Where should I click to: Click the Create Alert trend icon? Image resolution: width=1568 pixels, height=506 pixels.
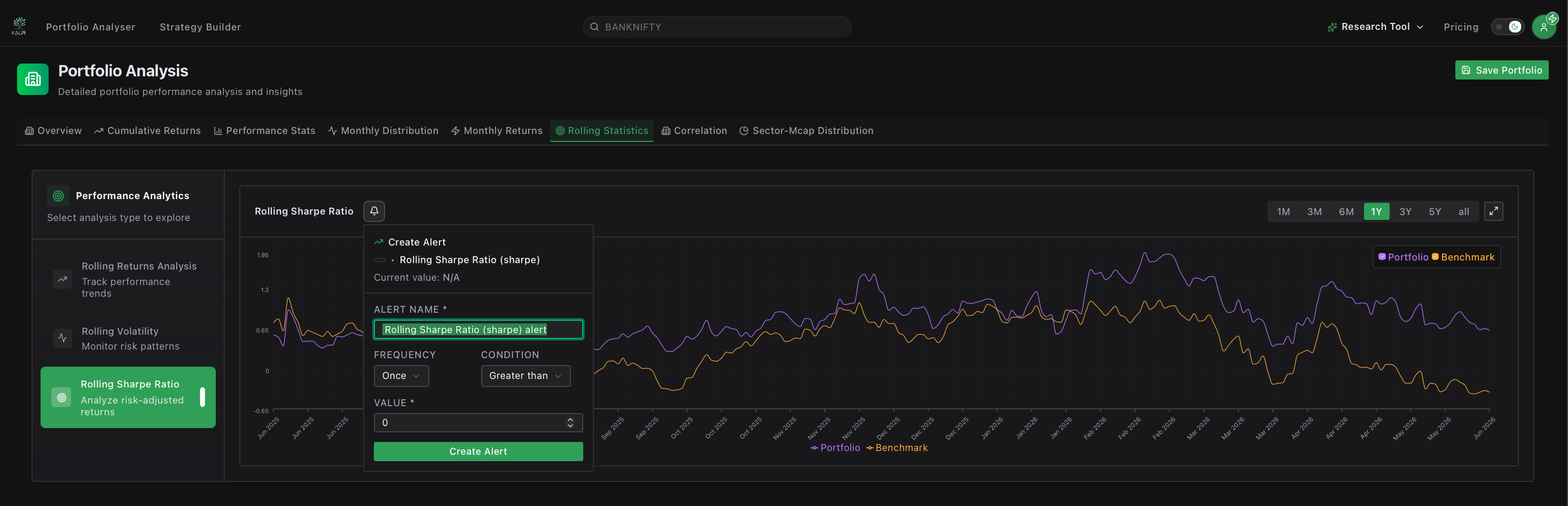(379, 242)
